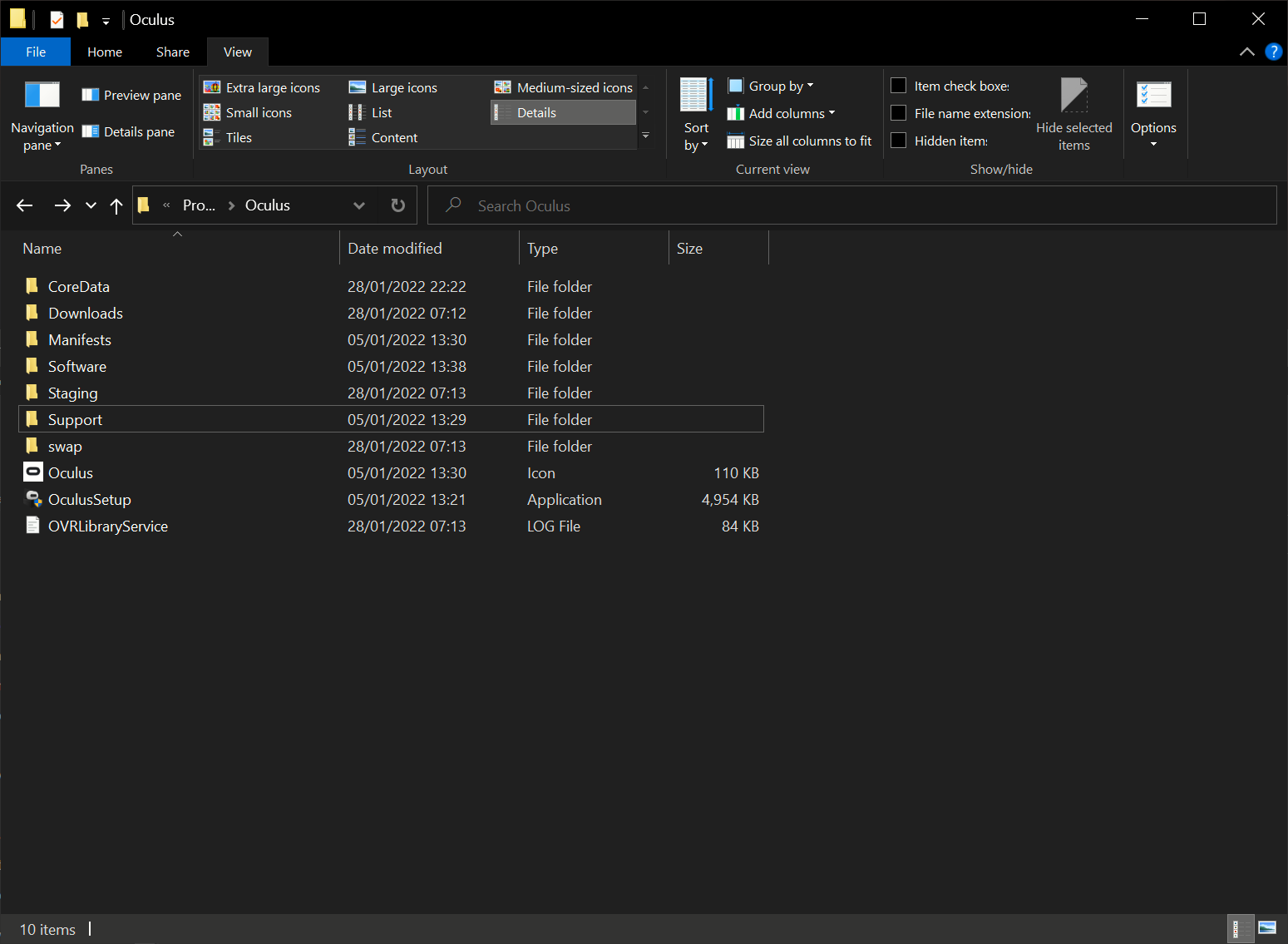This screenshot has width=1288, height=944.
Task: Select the Tiles layout icon
Action: pyautogui.click(x=212, y=138)
